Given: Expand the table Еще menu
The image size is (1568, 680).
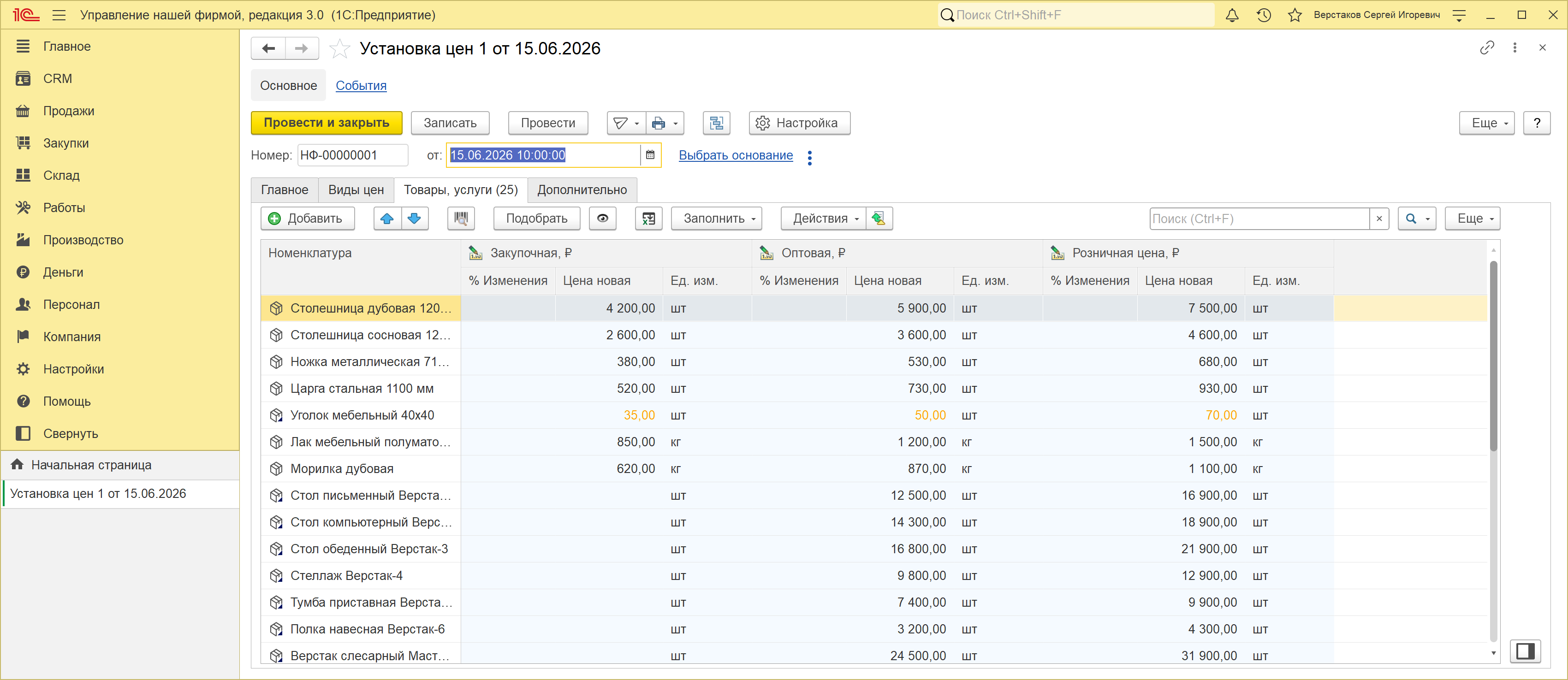Looking at the screenshot, I should [x=1473, y=219].
